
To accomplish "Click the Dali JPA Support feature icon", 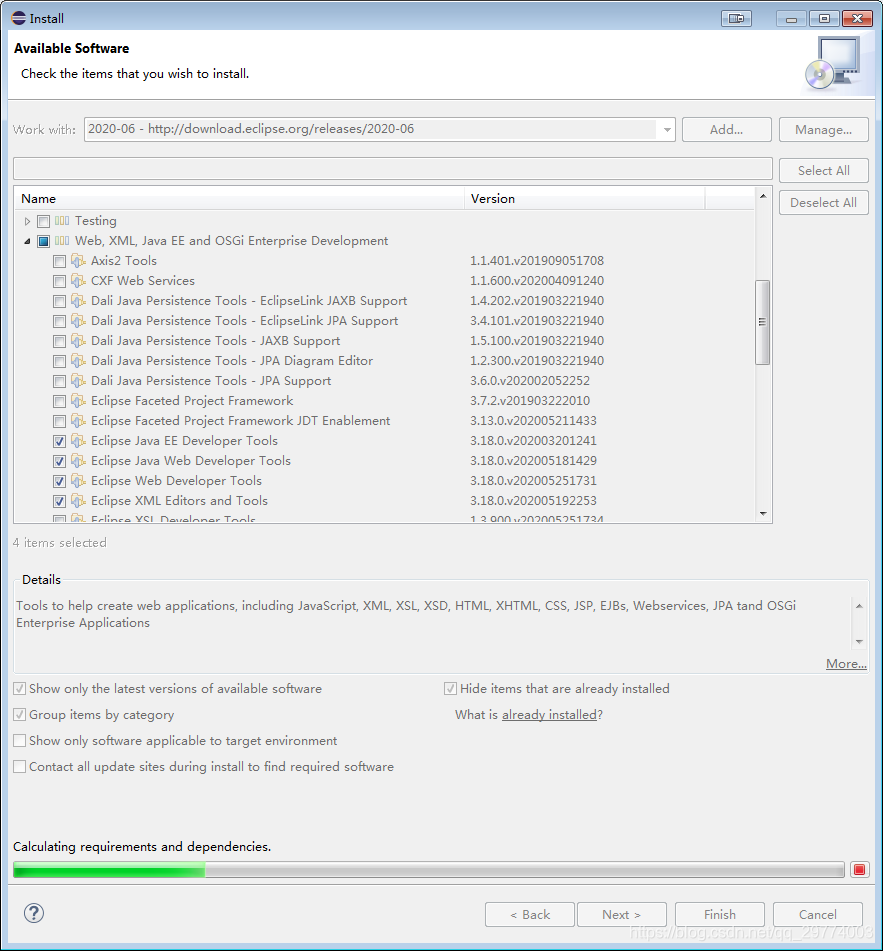I will tap(78, 381).
